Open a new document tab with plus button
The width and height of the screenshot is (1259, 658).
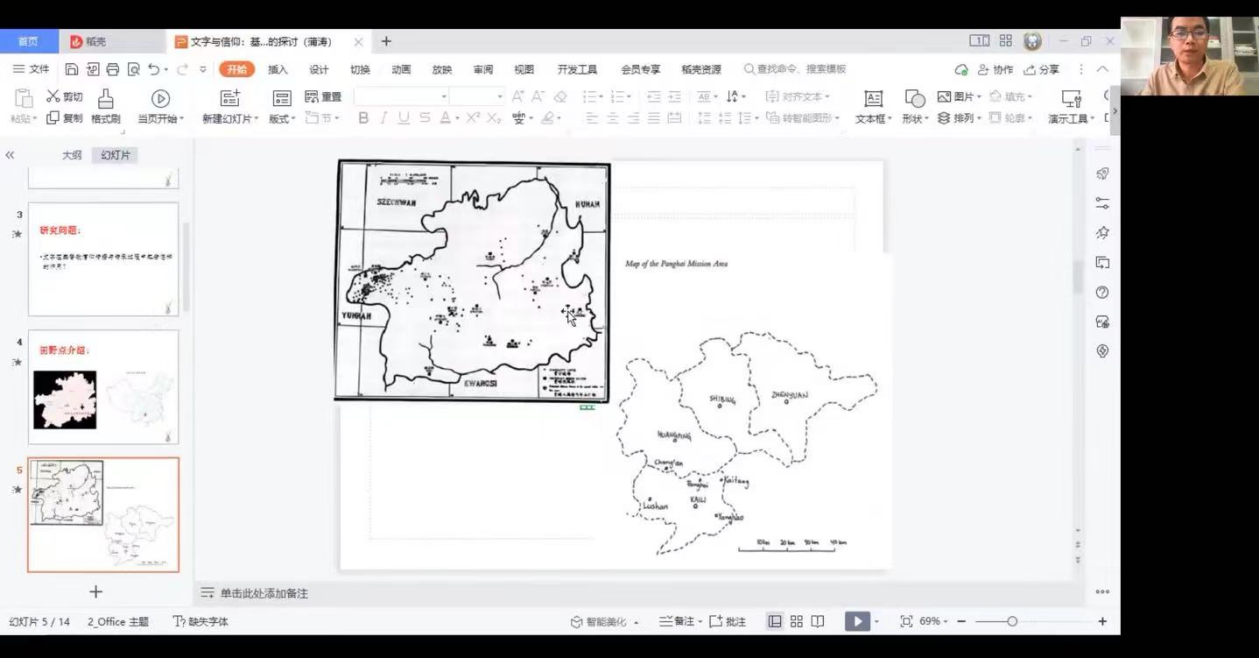386,41
